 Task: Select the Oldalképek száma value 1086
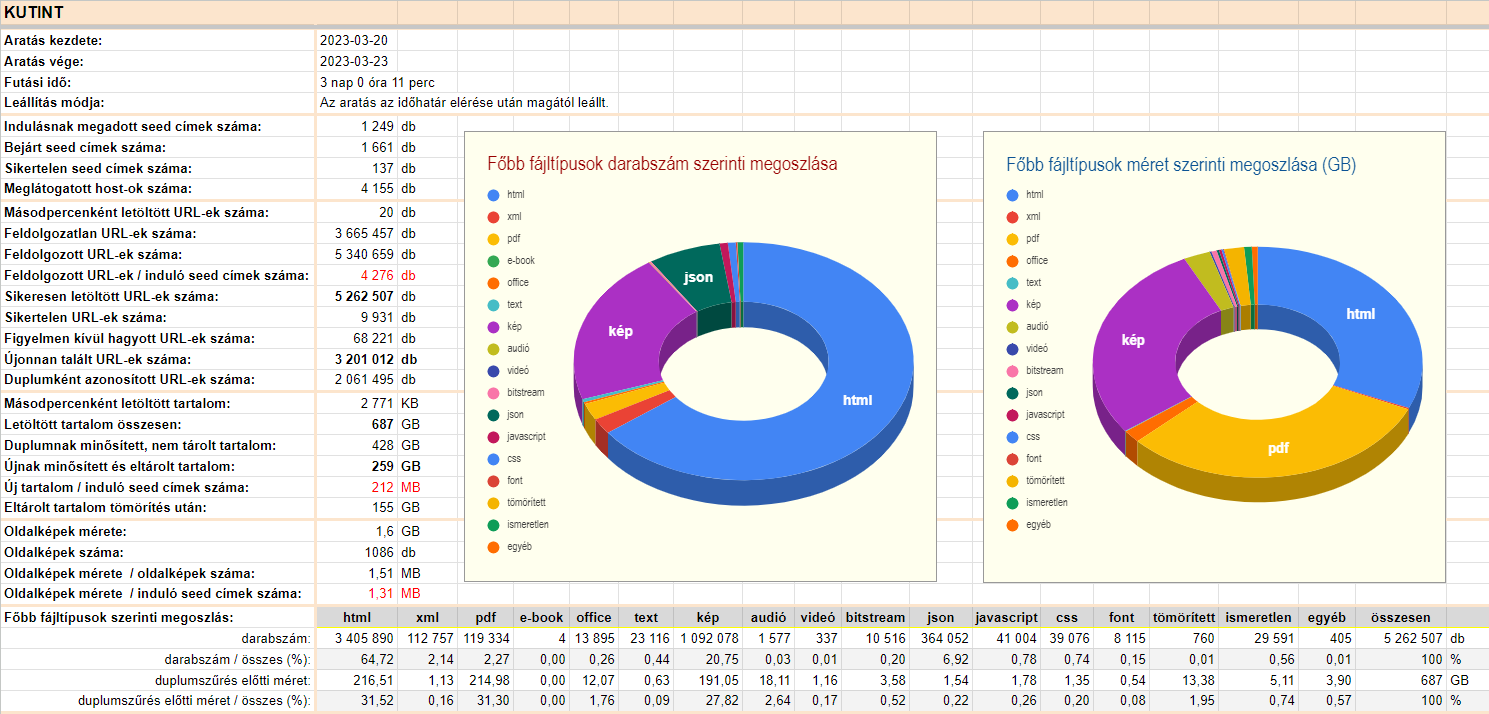pyautogui.click(x=378, y=552)
